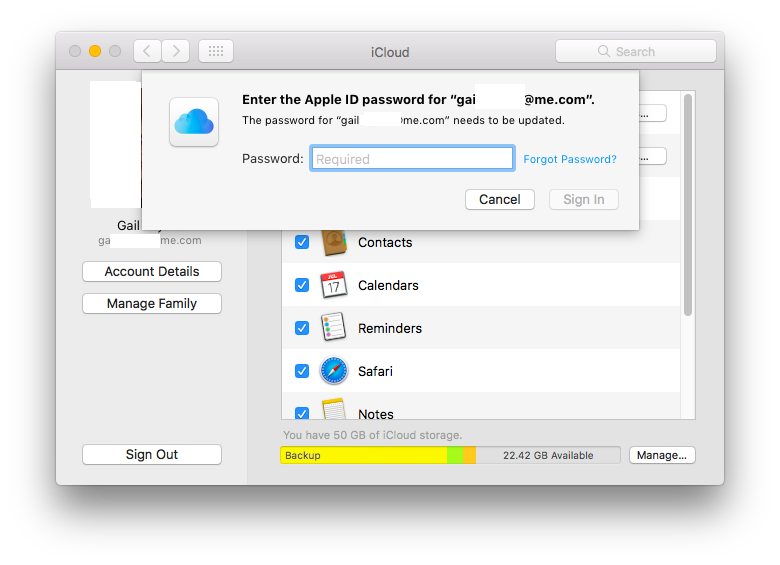Click the Reminders label
This screenshot has height=565, width=780.
[x=390, y=328]
